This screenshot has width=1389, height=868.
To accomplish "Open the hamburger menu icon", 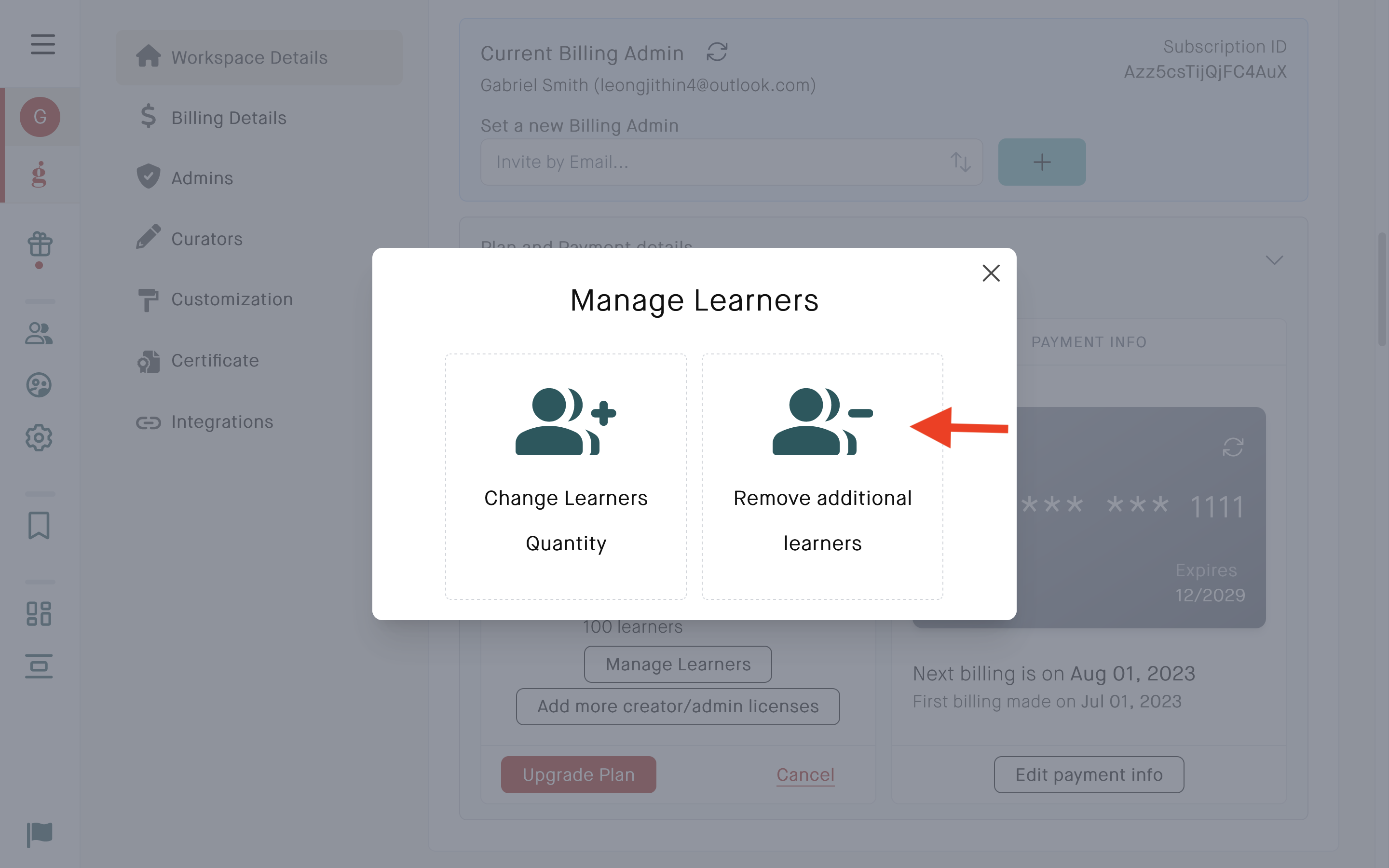I will point(42,44).
